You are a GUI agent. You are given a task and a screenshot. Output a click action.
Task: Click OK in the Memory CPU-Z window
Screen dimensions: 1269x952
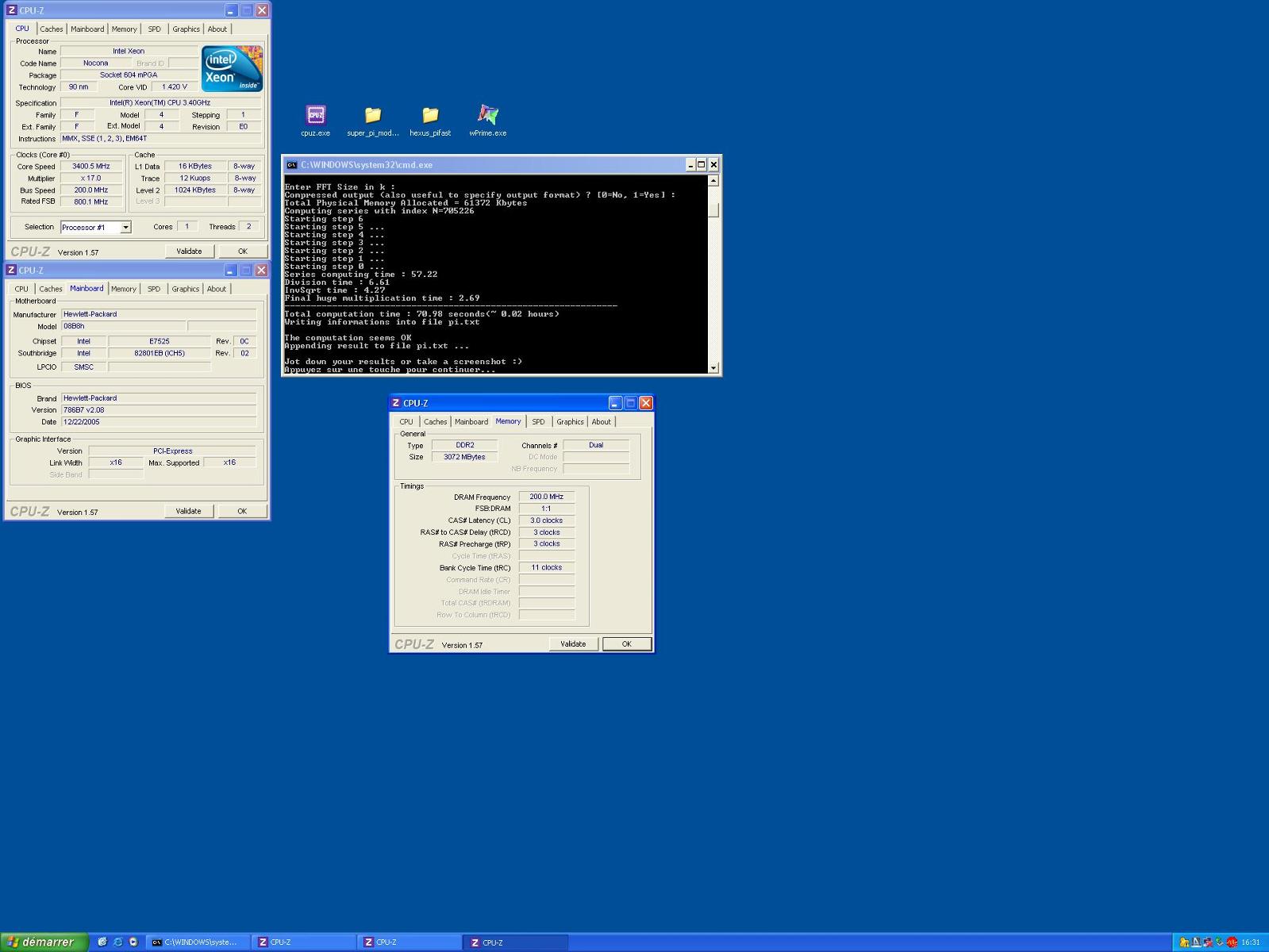(626, 644)
